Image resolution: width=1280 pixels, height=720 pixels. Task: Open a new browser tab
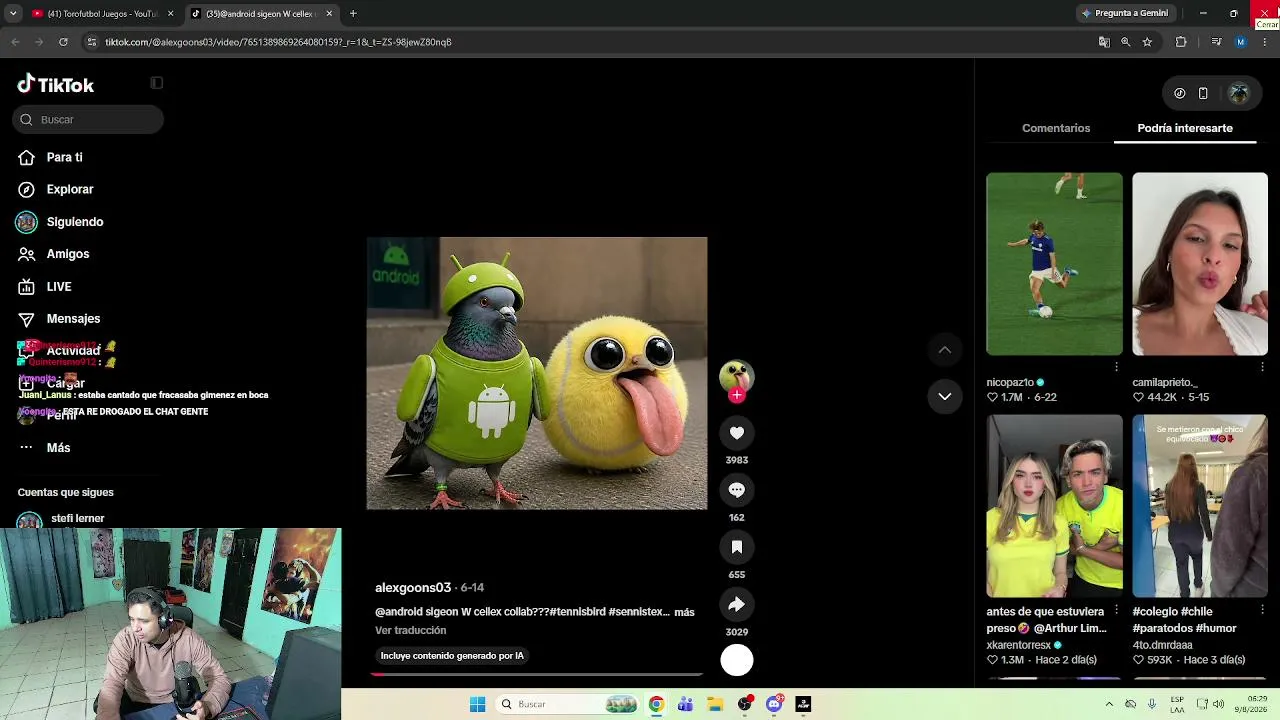point(353,14)
